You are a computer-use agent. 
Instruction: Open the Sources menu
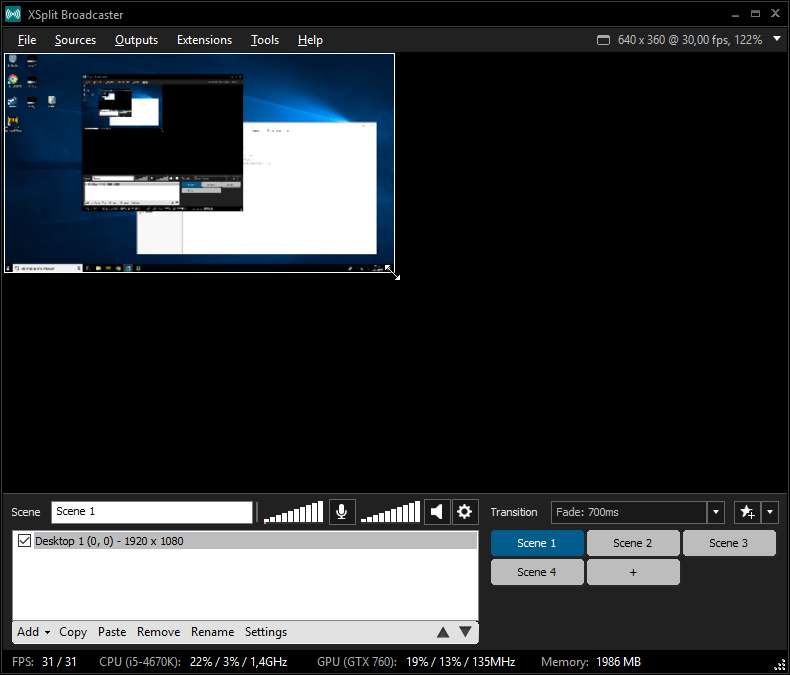point(75,40)
